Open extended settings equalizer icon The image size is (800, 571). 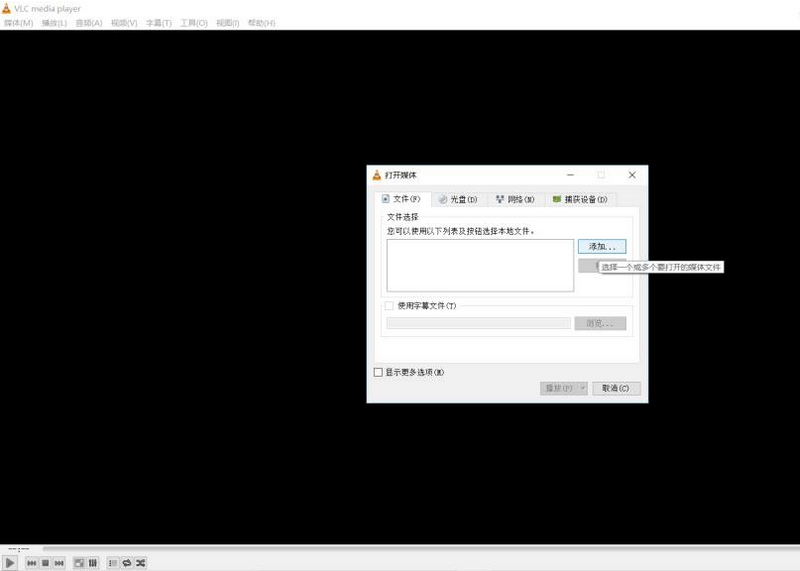(x=93, y=563)
